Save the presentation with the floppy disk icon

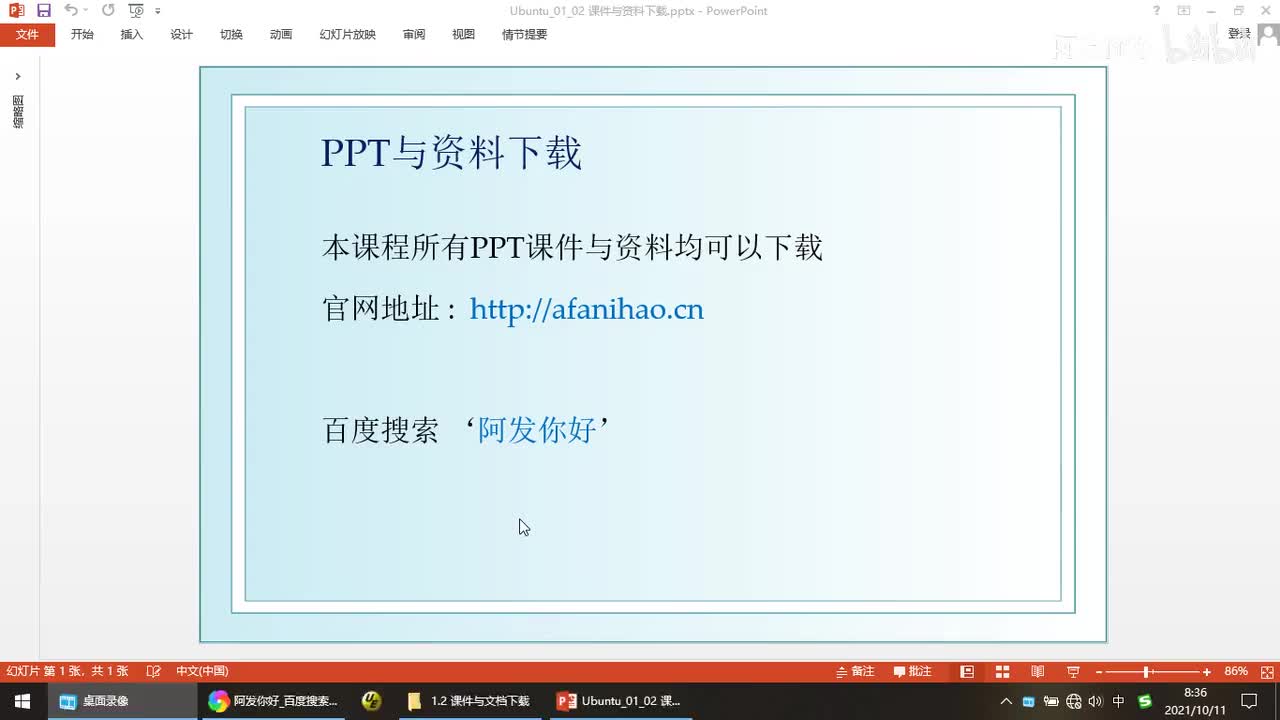(x=43, y=11)
